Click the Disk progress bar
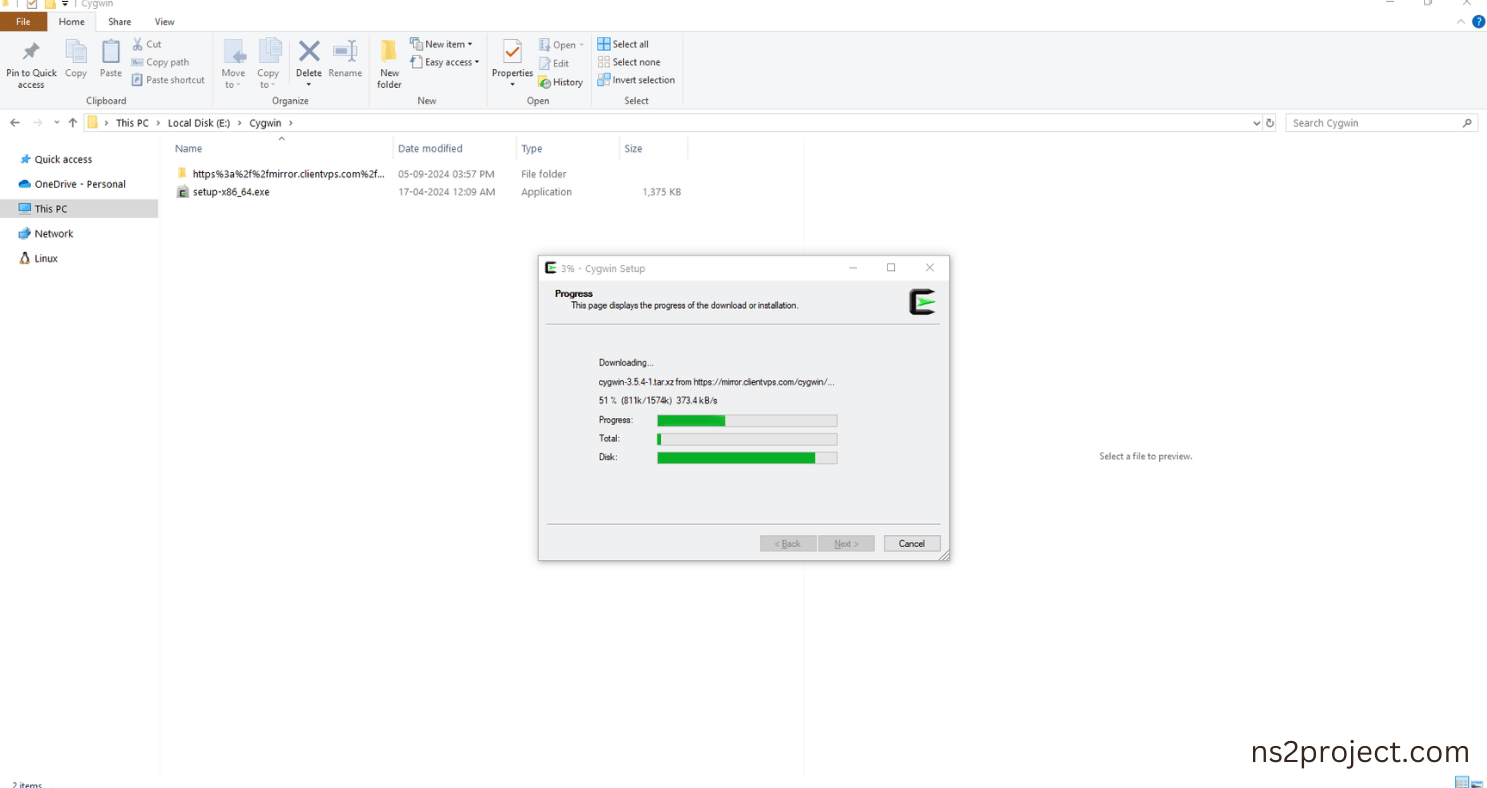The height and width of the screenshot is (788, 1487). point(747,457)
